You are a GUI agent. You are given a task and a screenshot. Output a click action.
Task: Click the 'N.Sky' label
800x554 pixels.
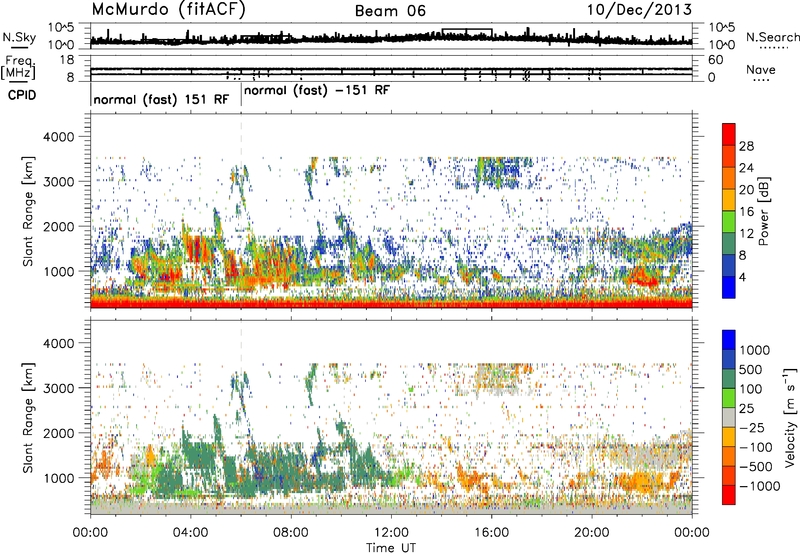(19, 37)
